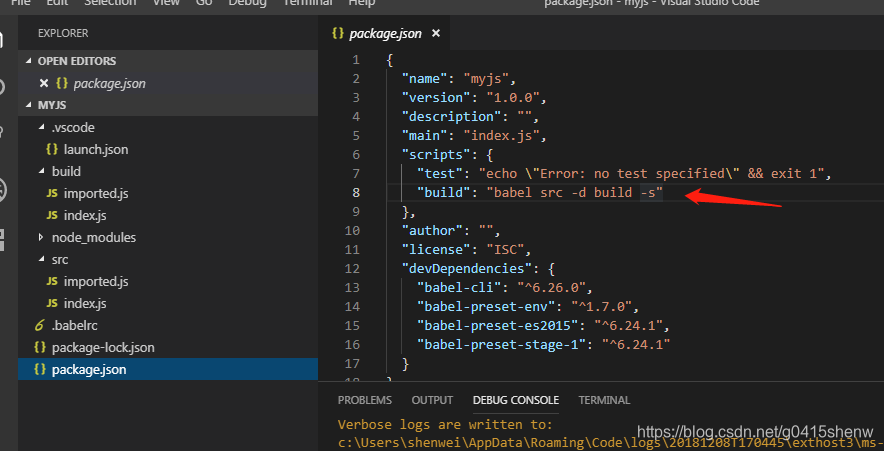Click "babel src -d build -s" string
The height and width of the screenshot is (451, 884).
[x=575, y=192]
